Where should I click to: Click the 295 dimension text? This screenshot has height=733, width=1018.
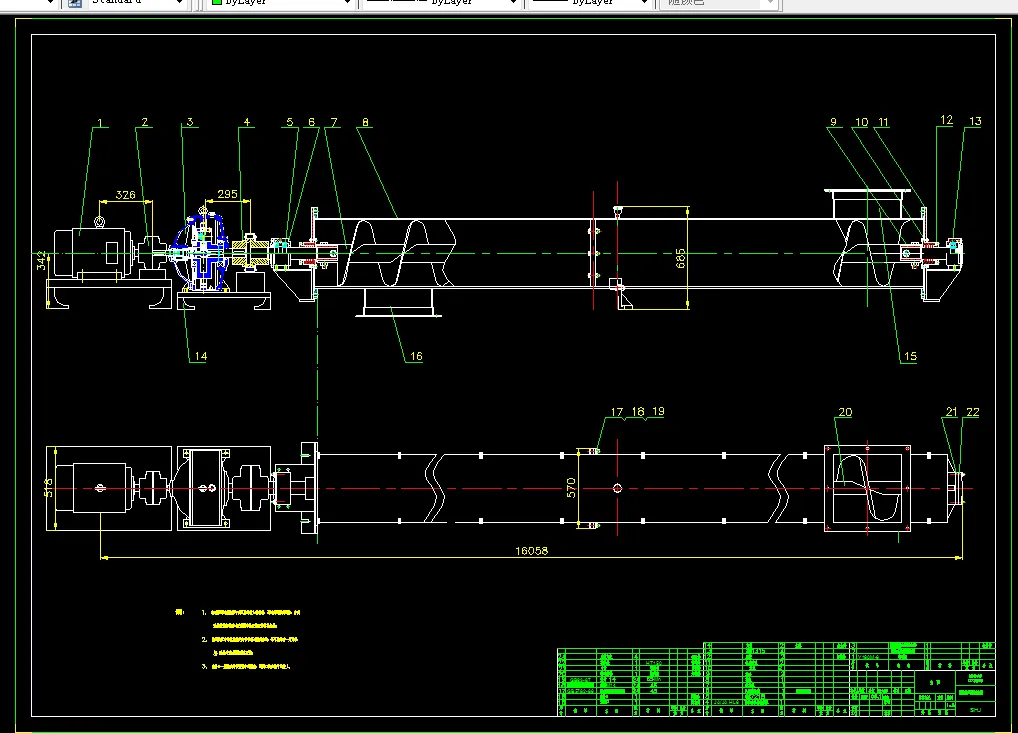tap(227, 194)
